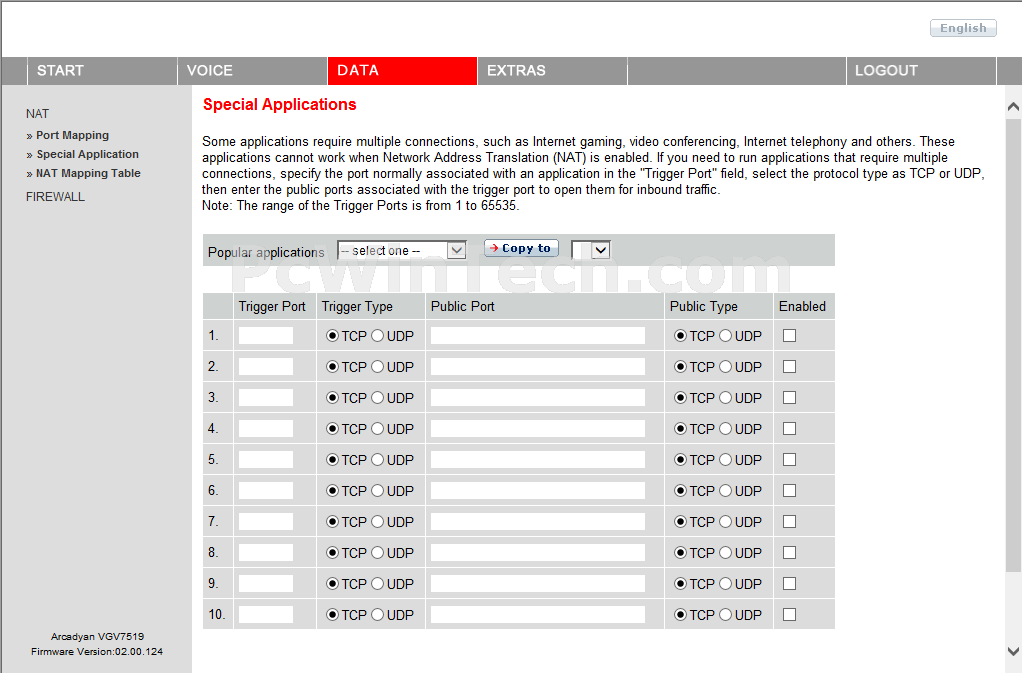1022x673 pixels.
Task: Enable row 9 checkbox
Action: click(789, 584)
